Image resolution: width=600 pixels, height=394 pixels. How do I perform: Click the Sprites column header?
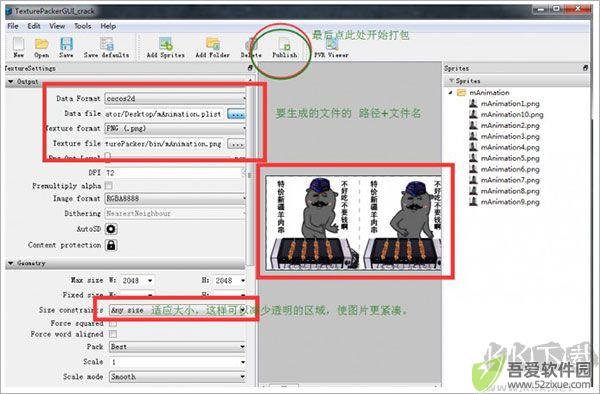tap(517, 81)
